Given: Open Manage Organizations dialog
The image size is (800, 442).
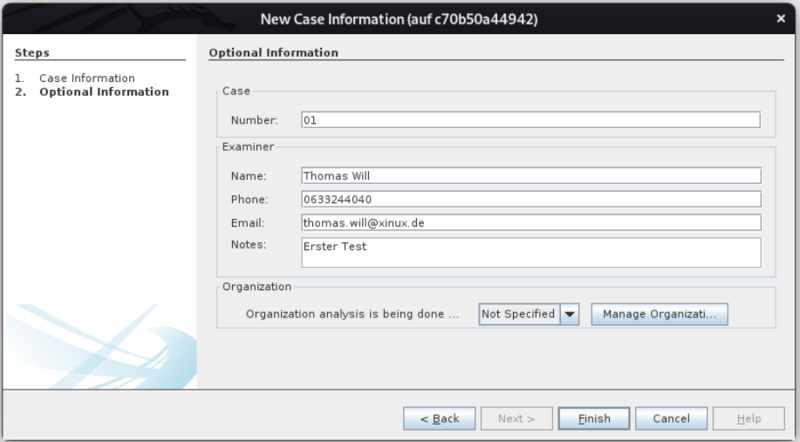Looking at the screenshot, I should click(x=659, y=314).
